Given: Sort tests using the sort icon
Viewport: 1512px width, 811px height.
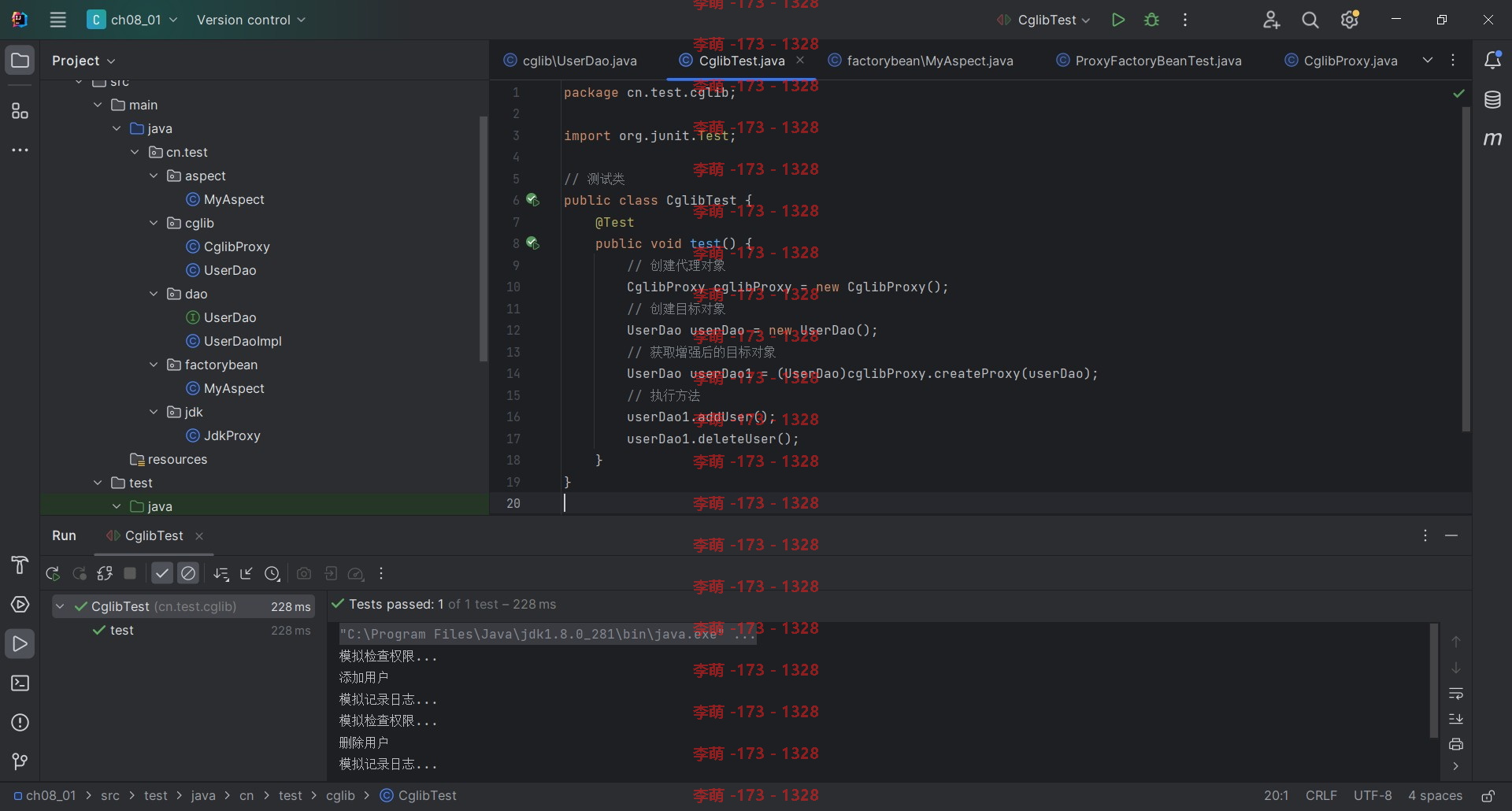Looking at the screenshot, I should [221, 574].
